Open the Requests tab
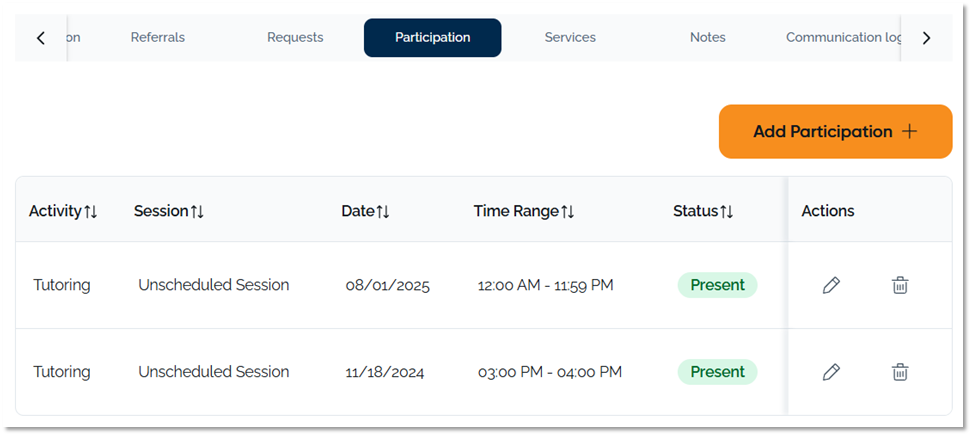This screenshot has width=972, height=436. (295, 38)
